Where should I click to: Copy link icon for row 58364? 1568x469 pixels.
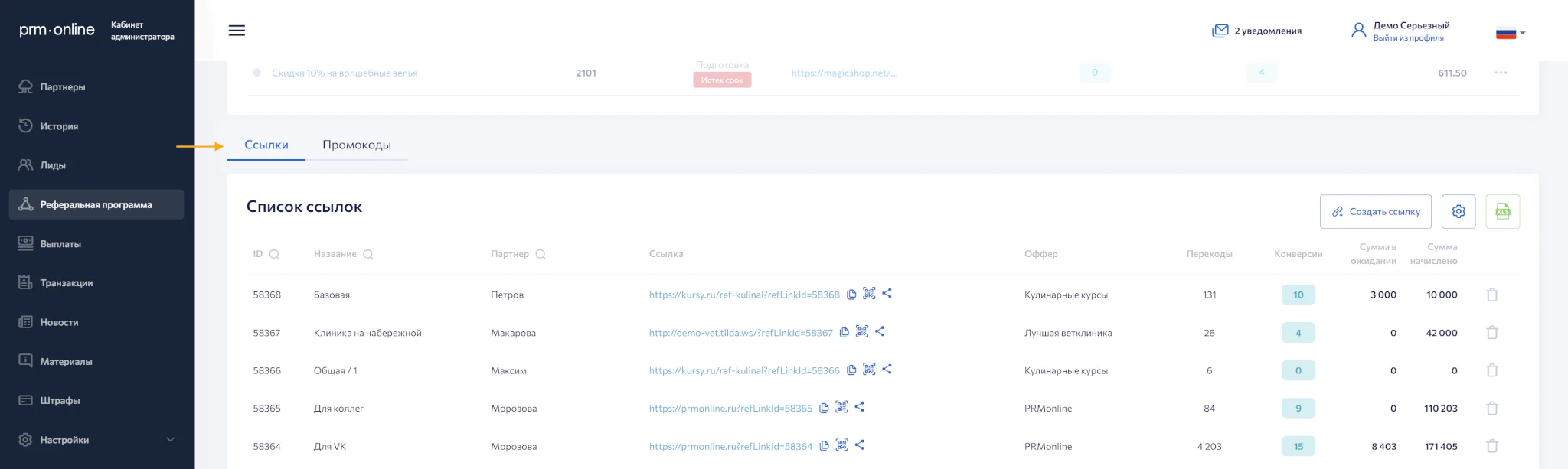click(x=824, y=446)
